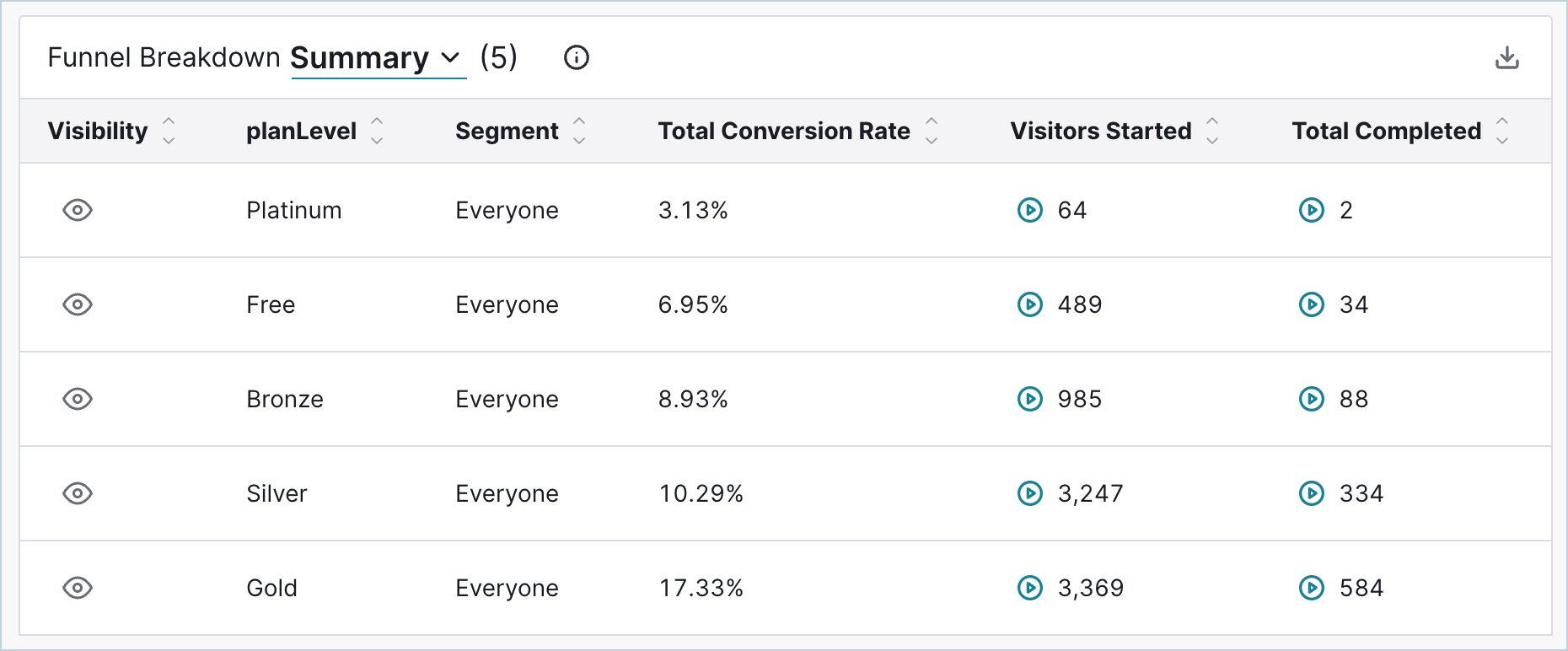The height and width of the screenshot is (651, 1568).
Task: Sort table by Visibility column
Action: 169,131
